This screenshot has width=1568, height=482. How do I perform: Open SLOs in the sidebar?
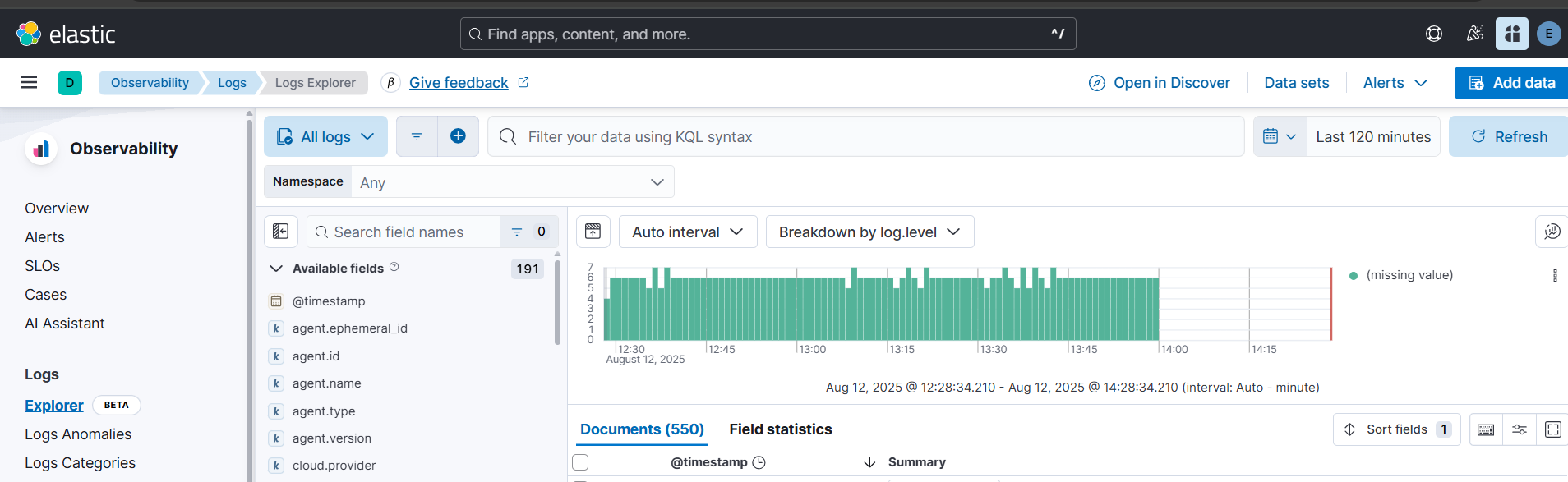point(43,266)
